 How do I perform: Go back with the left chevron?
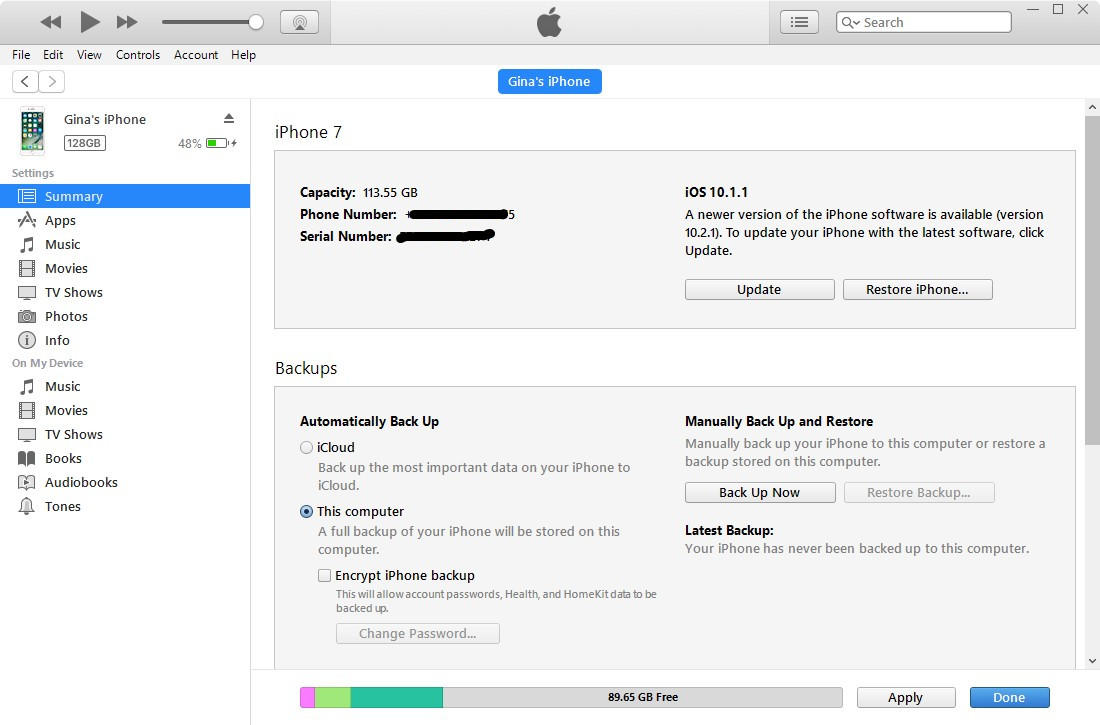[25, 81]
